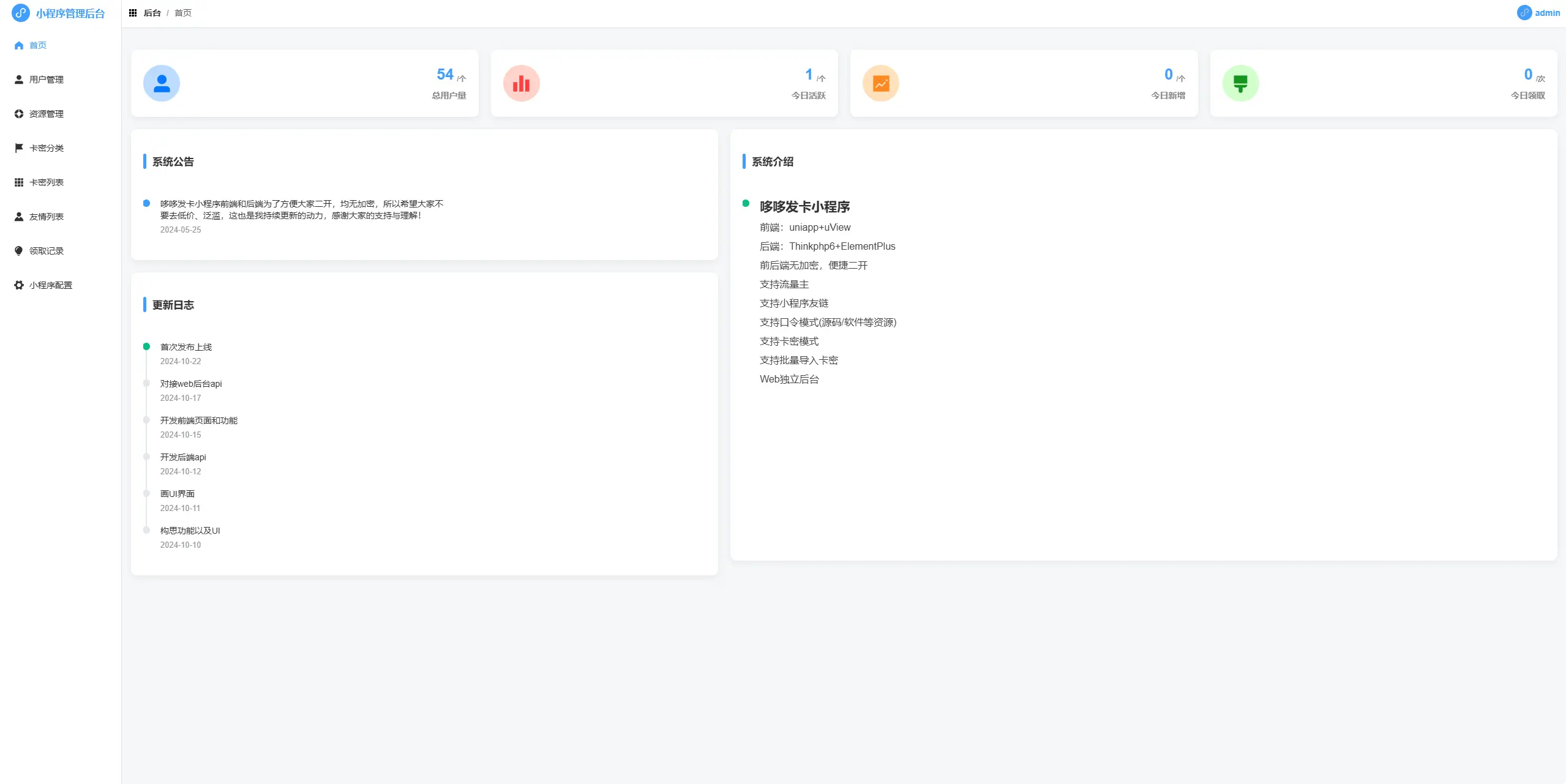Open 用户管理 in the sidebar
This screenshot has height=784, width=1566.
[x=47, y=80]
